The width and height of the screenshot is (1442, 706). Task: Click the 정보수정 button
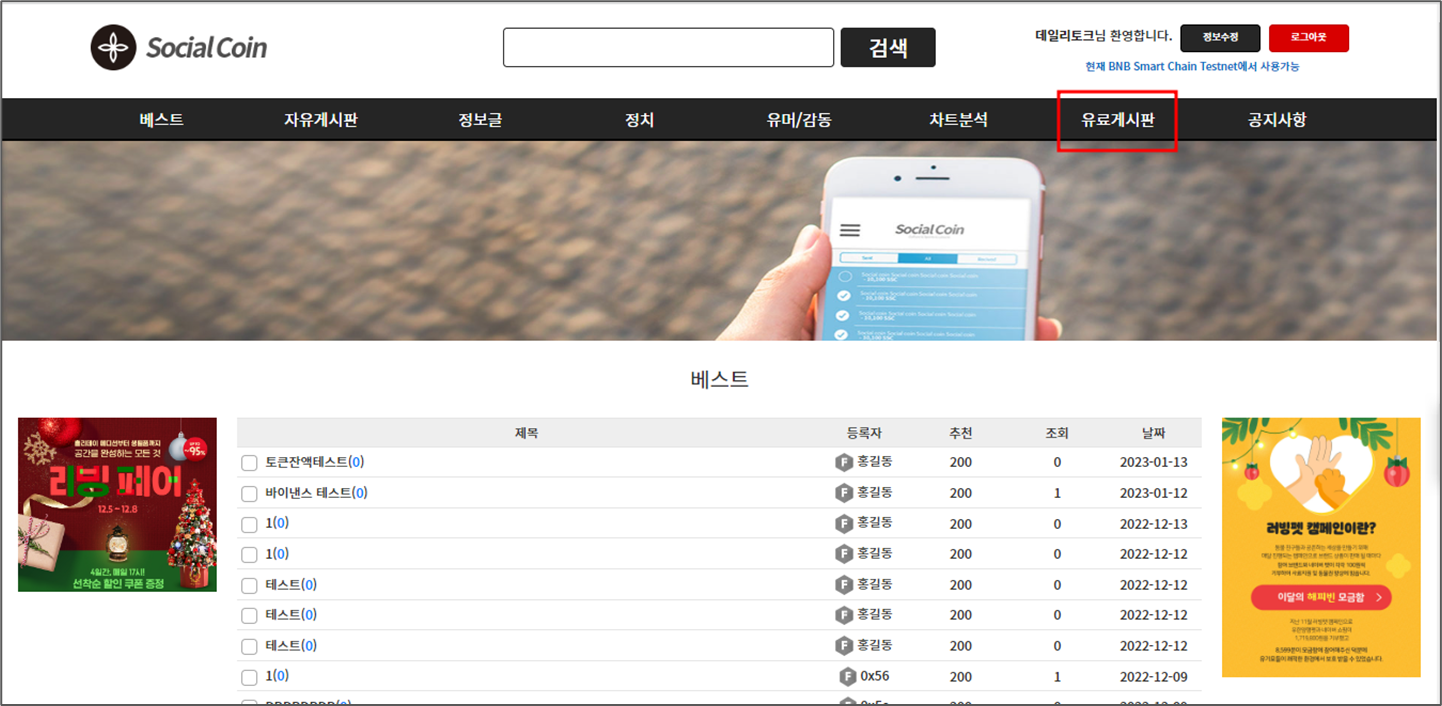coord(1220,38)
